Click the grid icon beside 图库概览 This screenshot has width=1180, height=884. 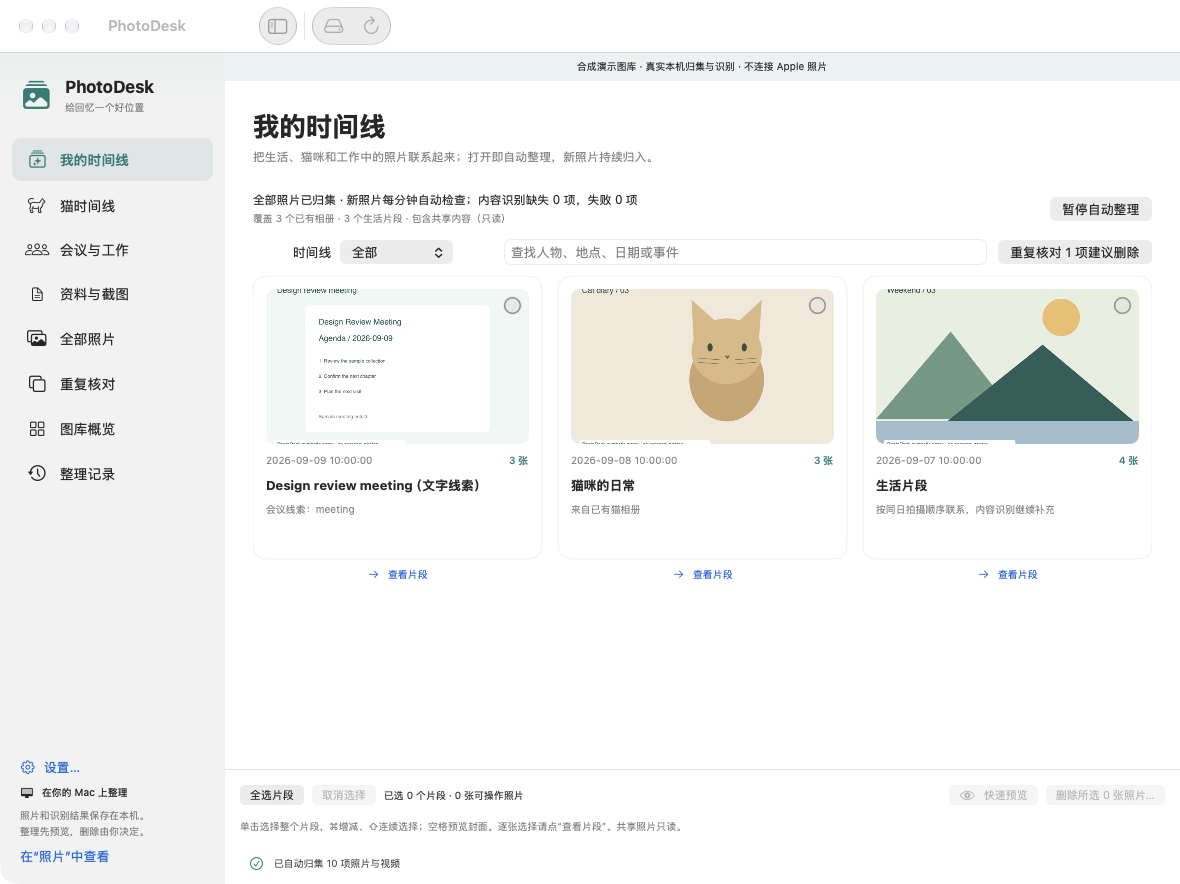pyautogui.click(x=37, y=429)
